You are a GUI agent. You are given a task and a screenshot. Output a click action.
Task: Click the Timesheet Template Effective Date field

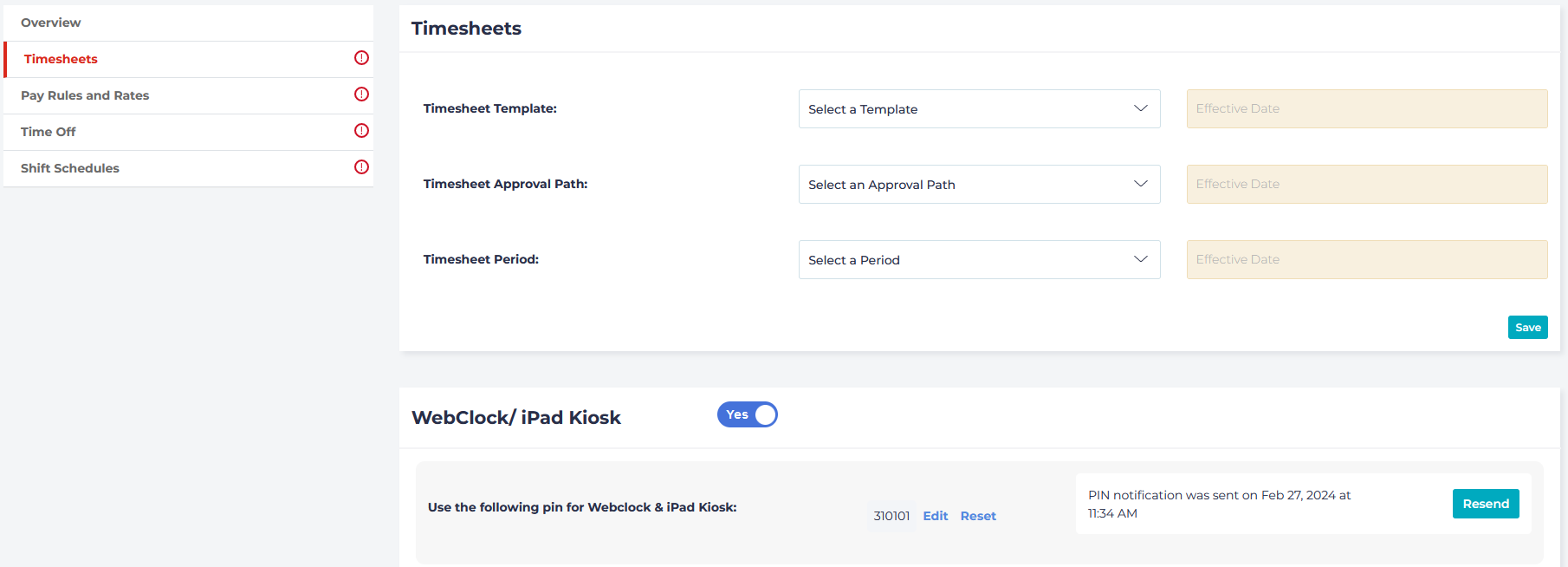(1366, 109)
